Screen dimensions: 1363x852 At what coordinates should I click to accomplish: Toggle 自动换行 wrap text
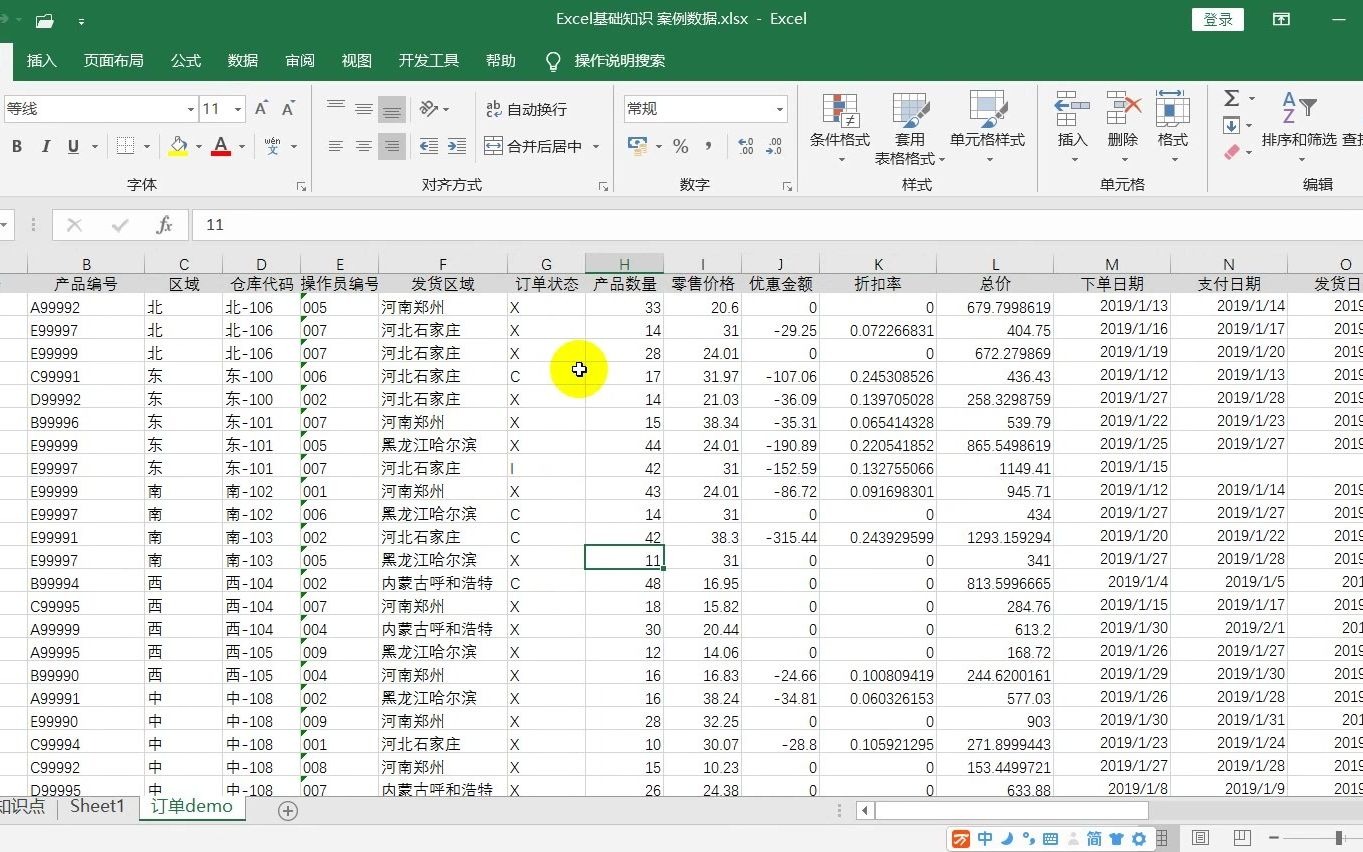point(526,109)
